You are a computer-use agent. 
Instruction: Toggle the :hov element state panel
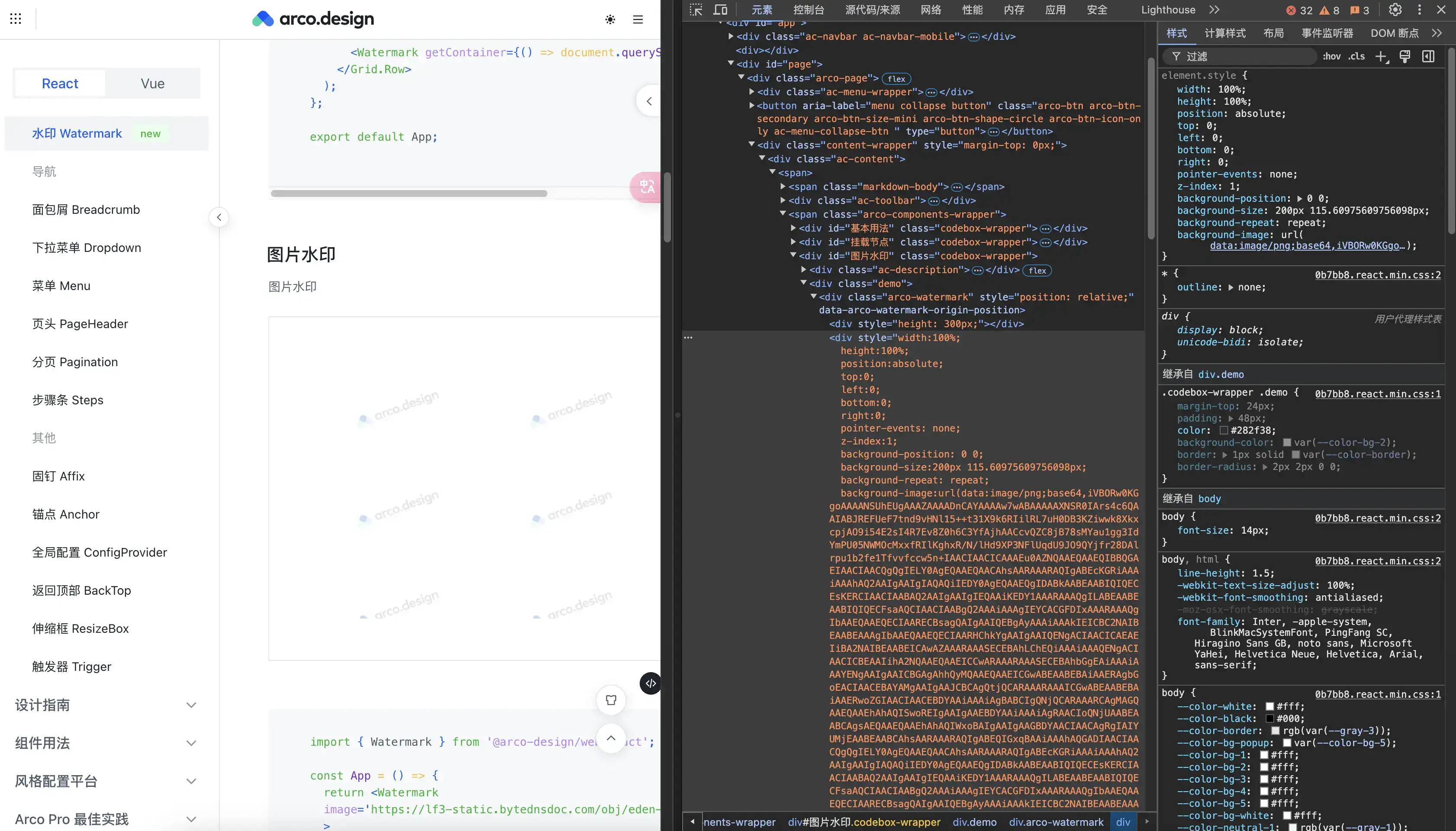click(1331, 57)
